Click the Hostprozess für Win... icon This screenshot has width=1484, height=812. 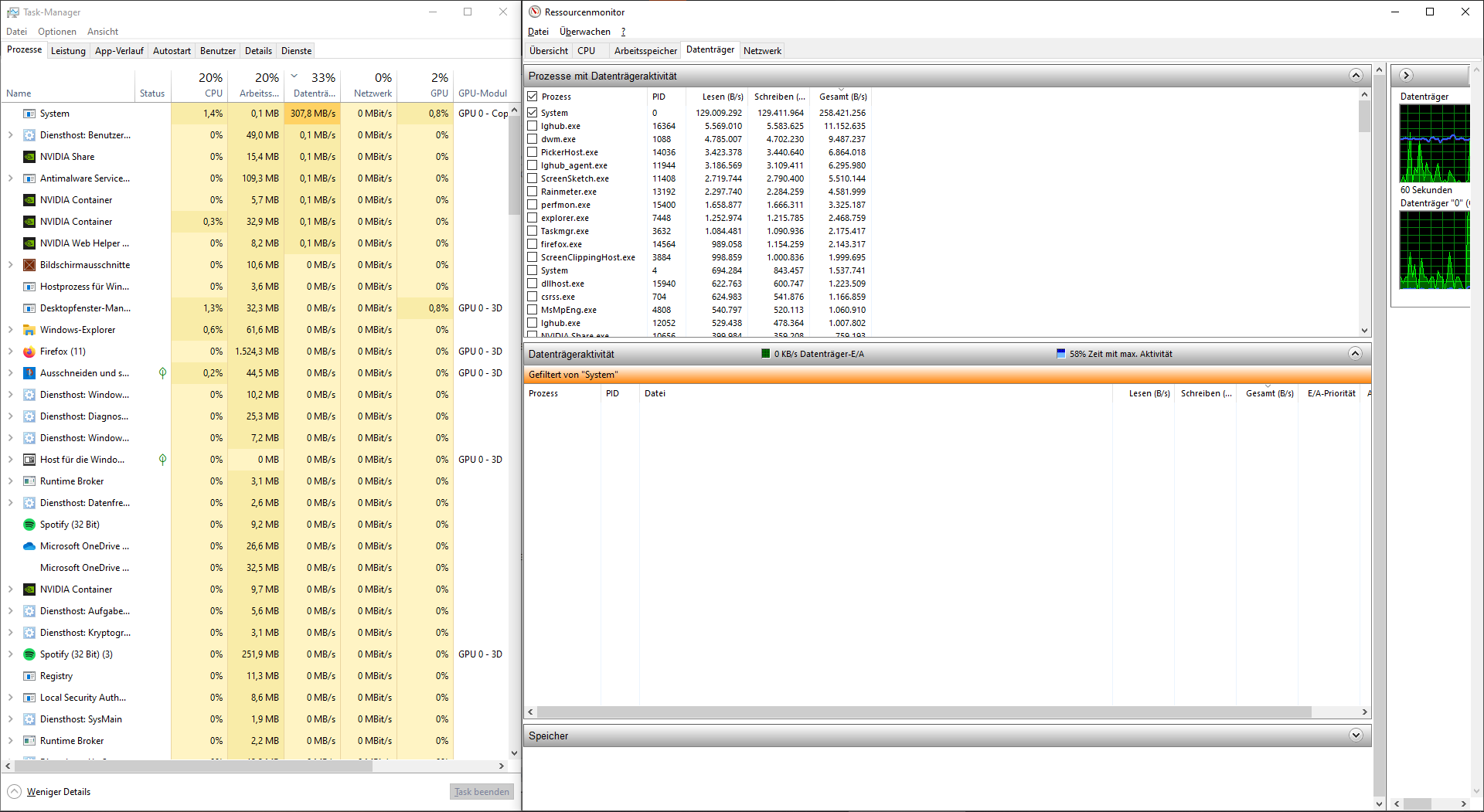point(29,287)
